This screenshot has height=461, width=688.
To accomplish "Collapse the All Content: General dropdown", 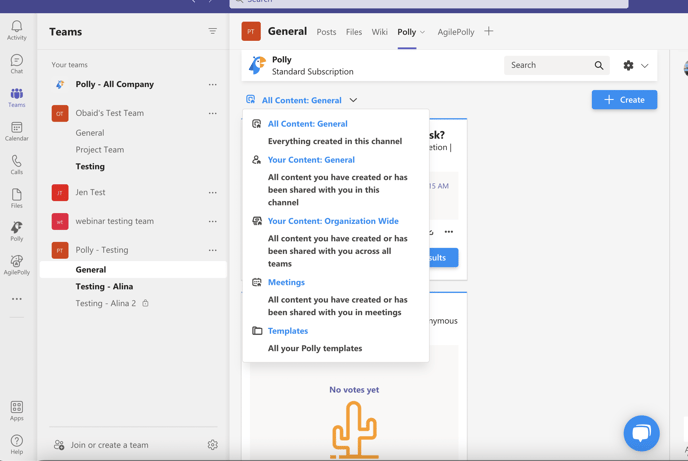I will tap(353, 100).
